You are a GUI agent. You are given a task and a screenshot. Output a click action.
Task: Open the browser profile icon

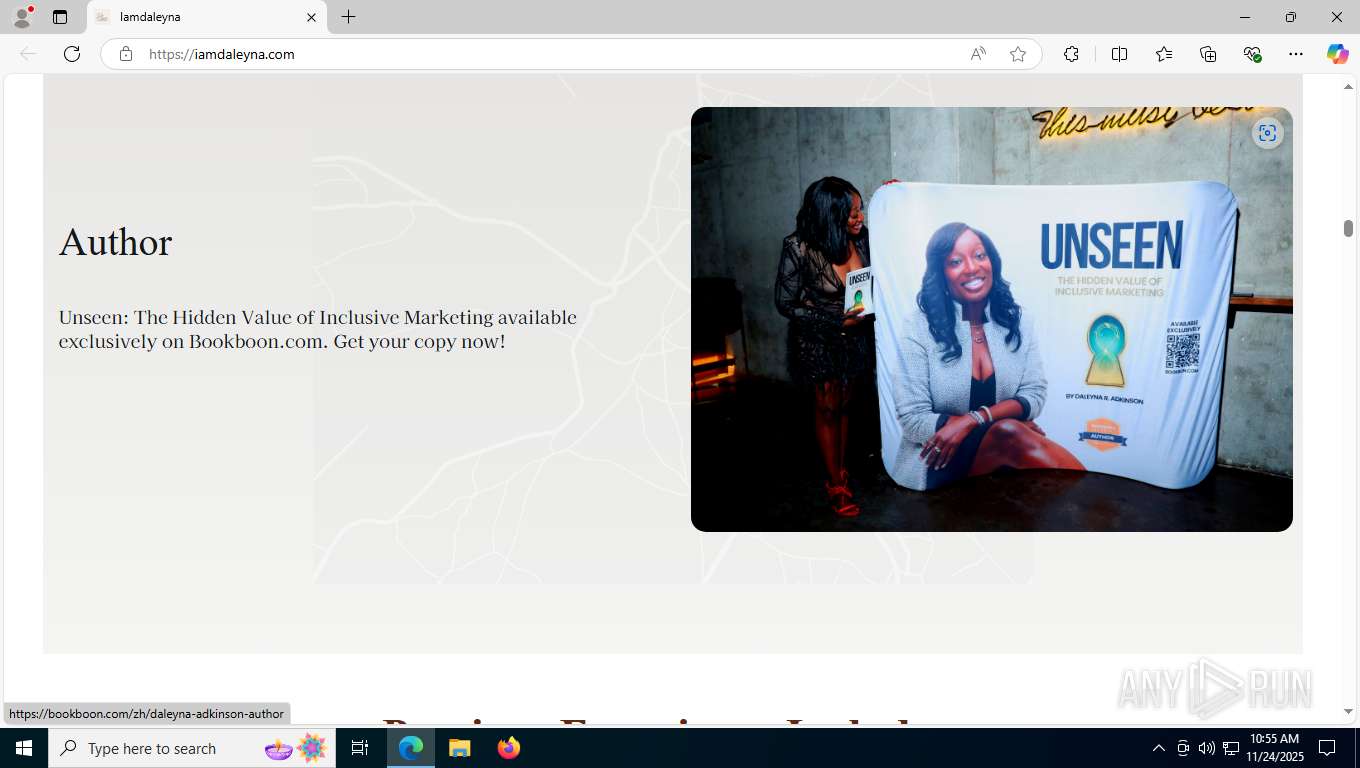point(22,17)
